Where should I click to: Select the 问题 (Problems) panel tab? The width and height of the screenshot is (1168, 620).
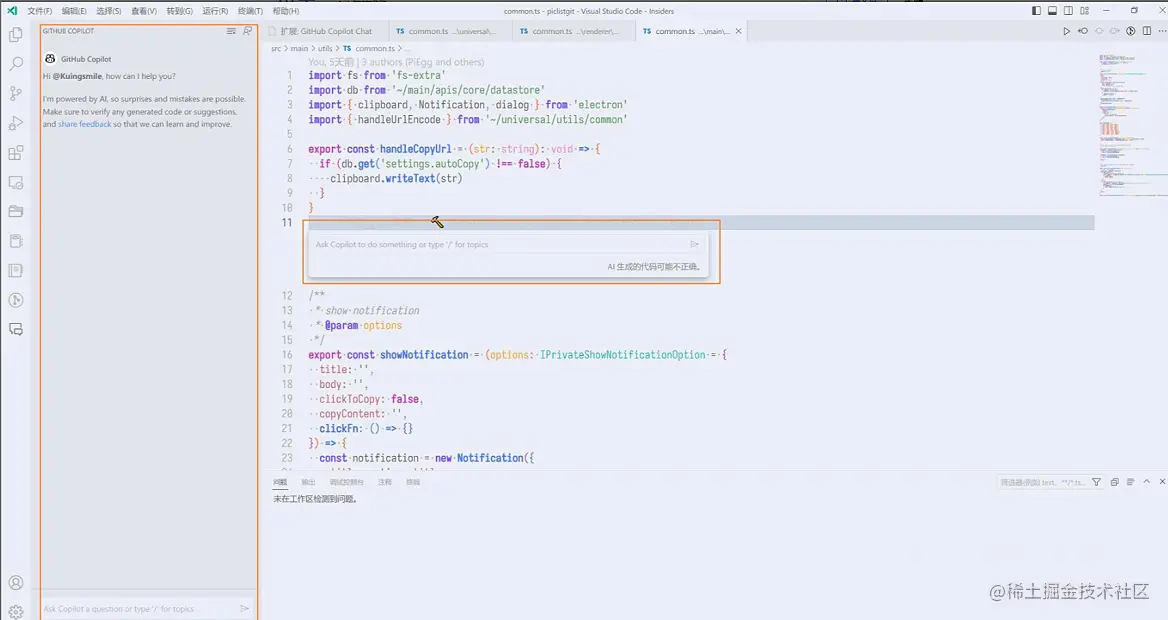(x=280, y=482)
